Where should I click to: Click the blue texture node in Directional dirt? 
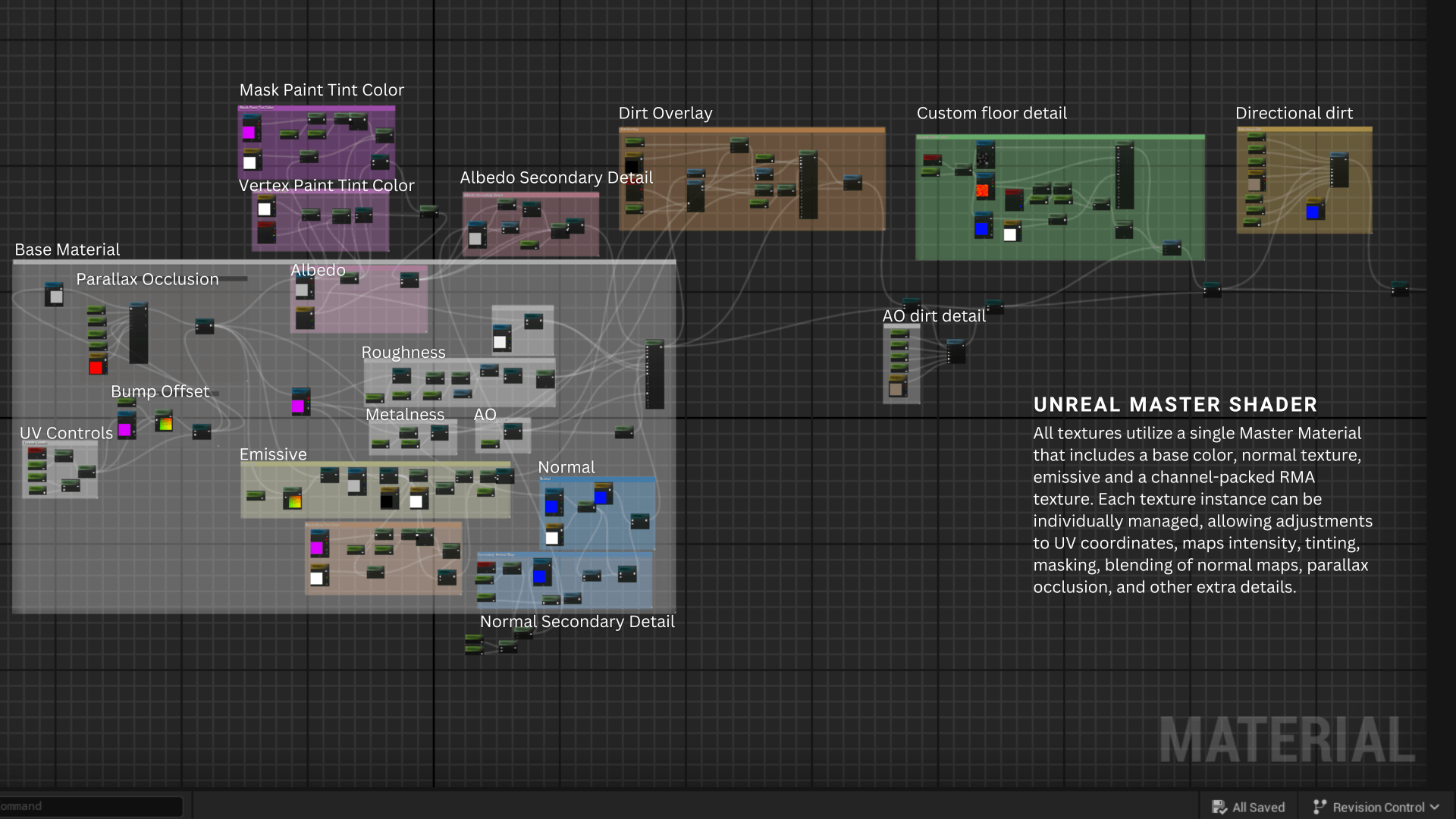[x=1313, y=212]
